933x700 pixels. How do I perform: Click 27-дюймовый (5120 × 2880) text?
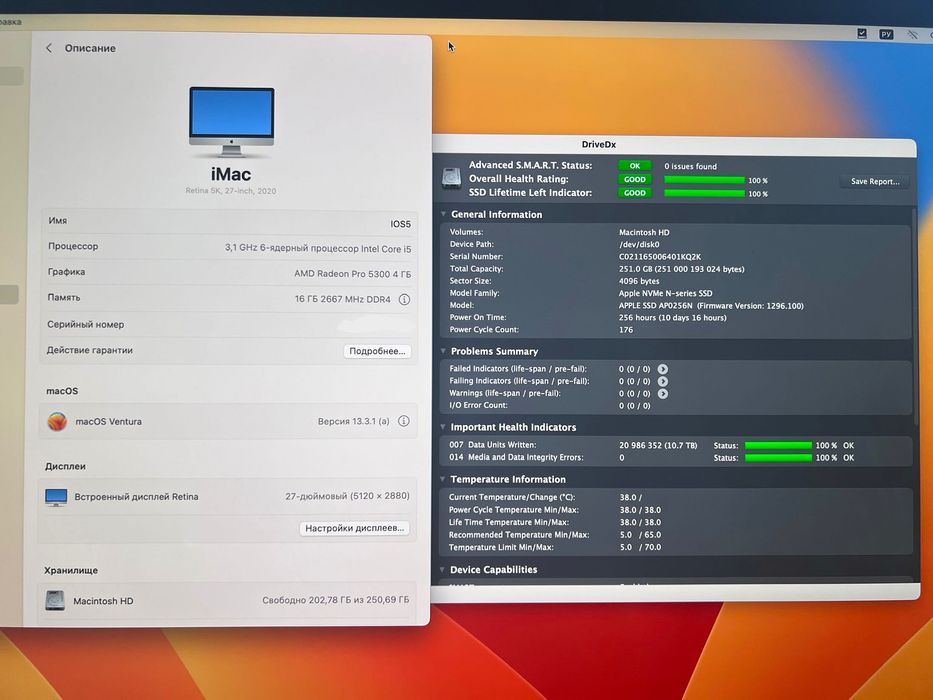[347, 496]
